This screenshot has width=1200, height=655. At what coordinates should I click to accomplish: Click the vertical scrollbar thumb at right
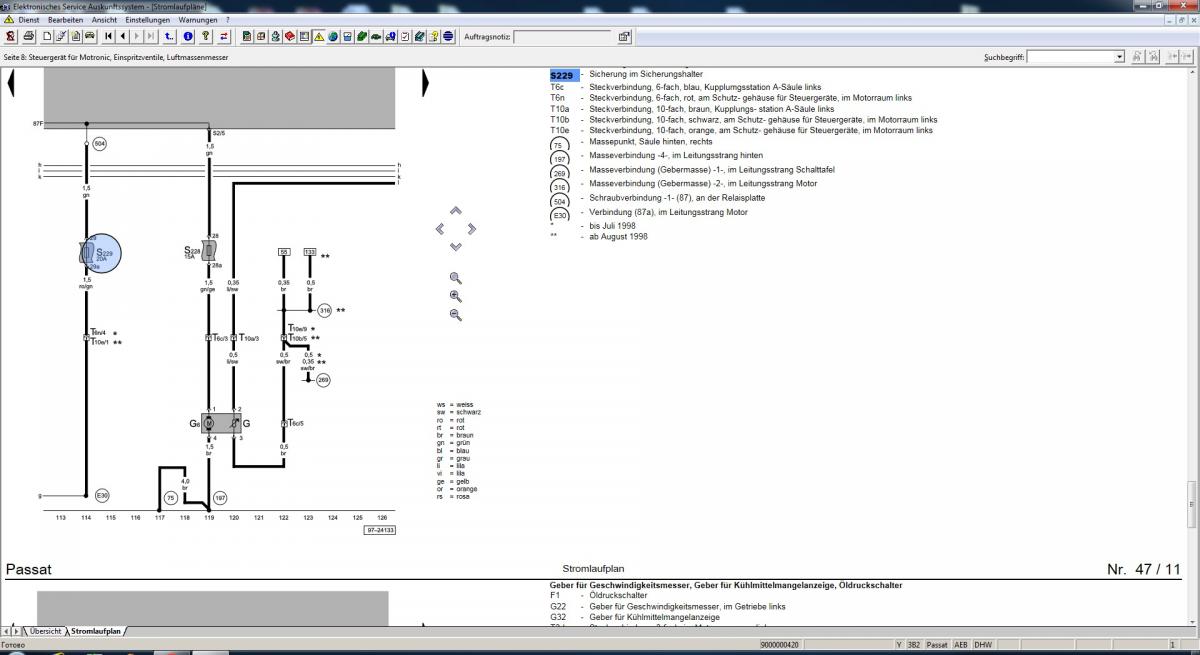coord(1192,503)
